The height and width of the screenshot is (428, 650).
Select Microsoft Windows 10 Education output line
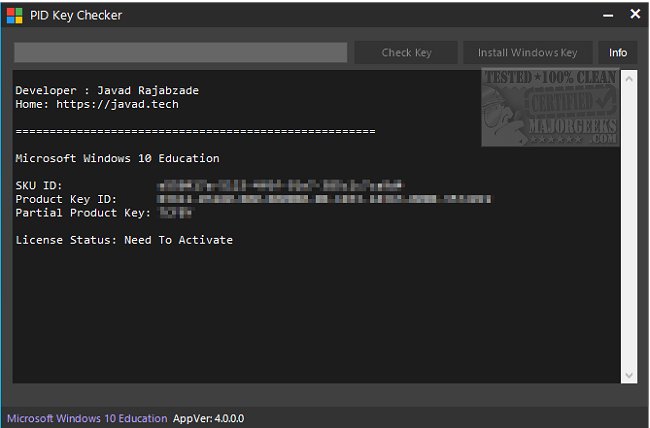(117, 158)
